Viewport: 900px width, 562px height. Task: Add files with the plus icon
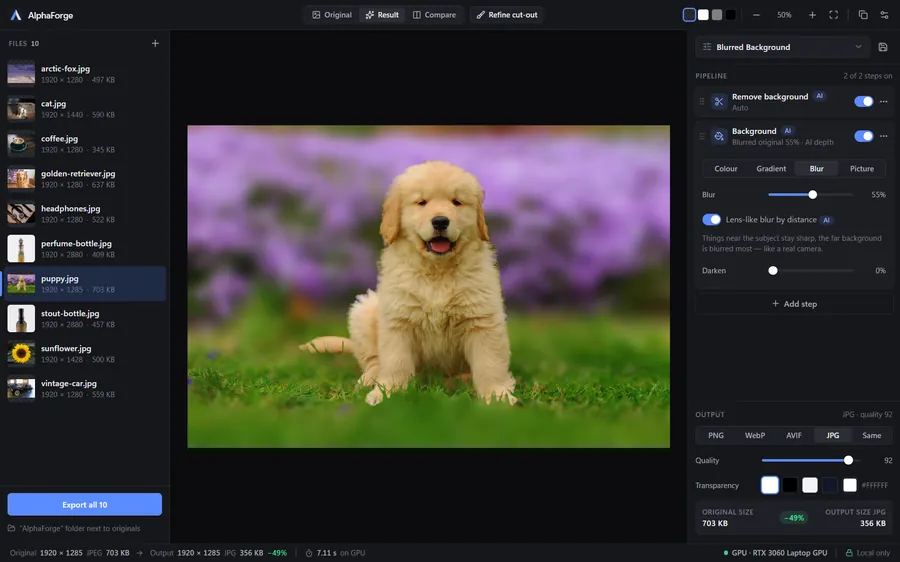[155, 43]
